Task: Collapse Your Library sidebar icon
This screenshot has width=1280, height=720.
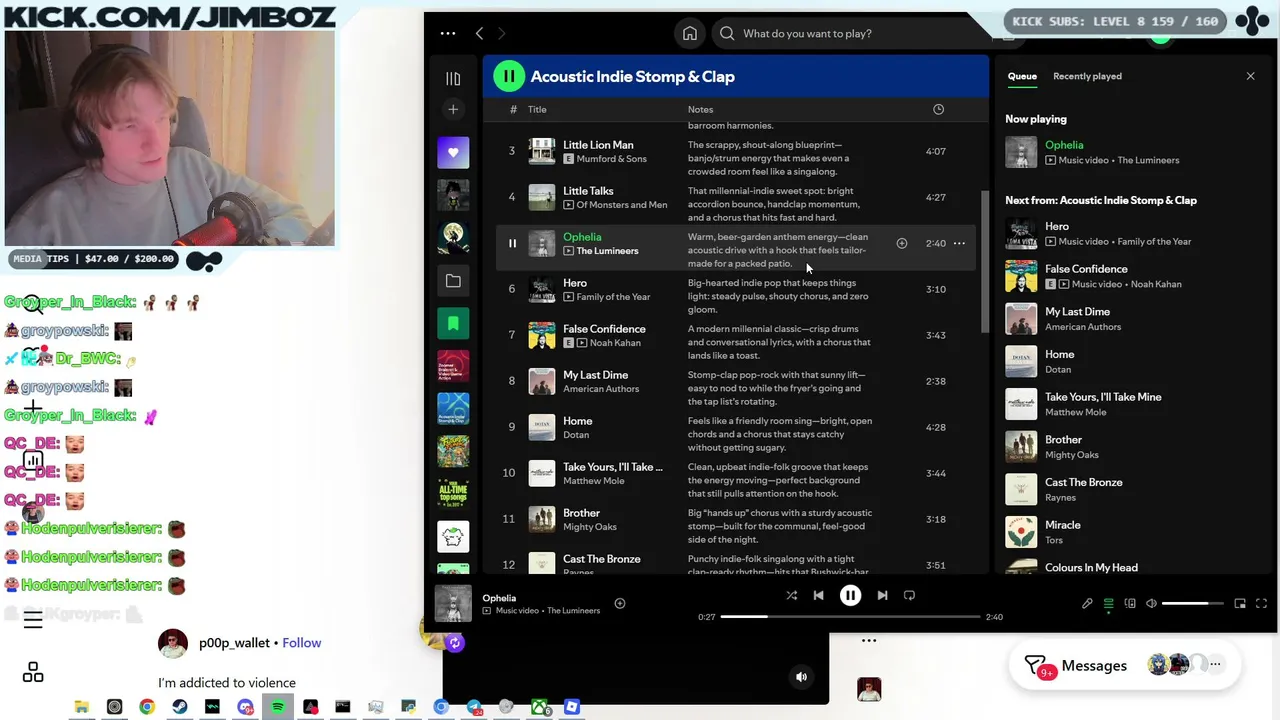Action: [x=453, y=78]
